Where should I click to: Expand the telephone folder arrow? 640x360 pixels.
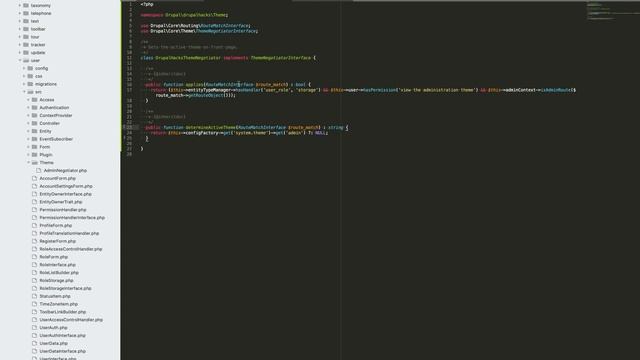pos(20,13)
